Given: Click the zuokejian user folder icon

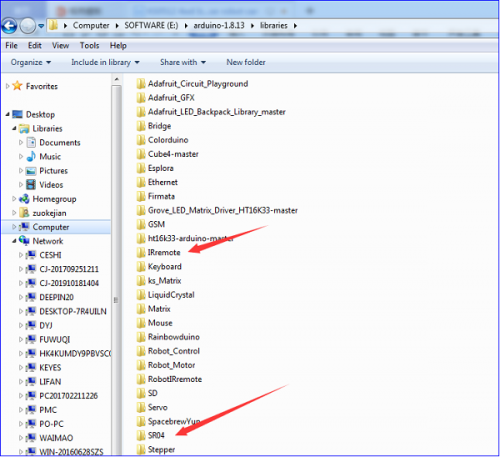Looking at the screenshot, I should (x=24, y=213).
